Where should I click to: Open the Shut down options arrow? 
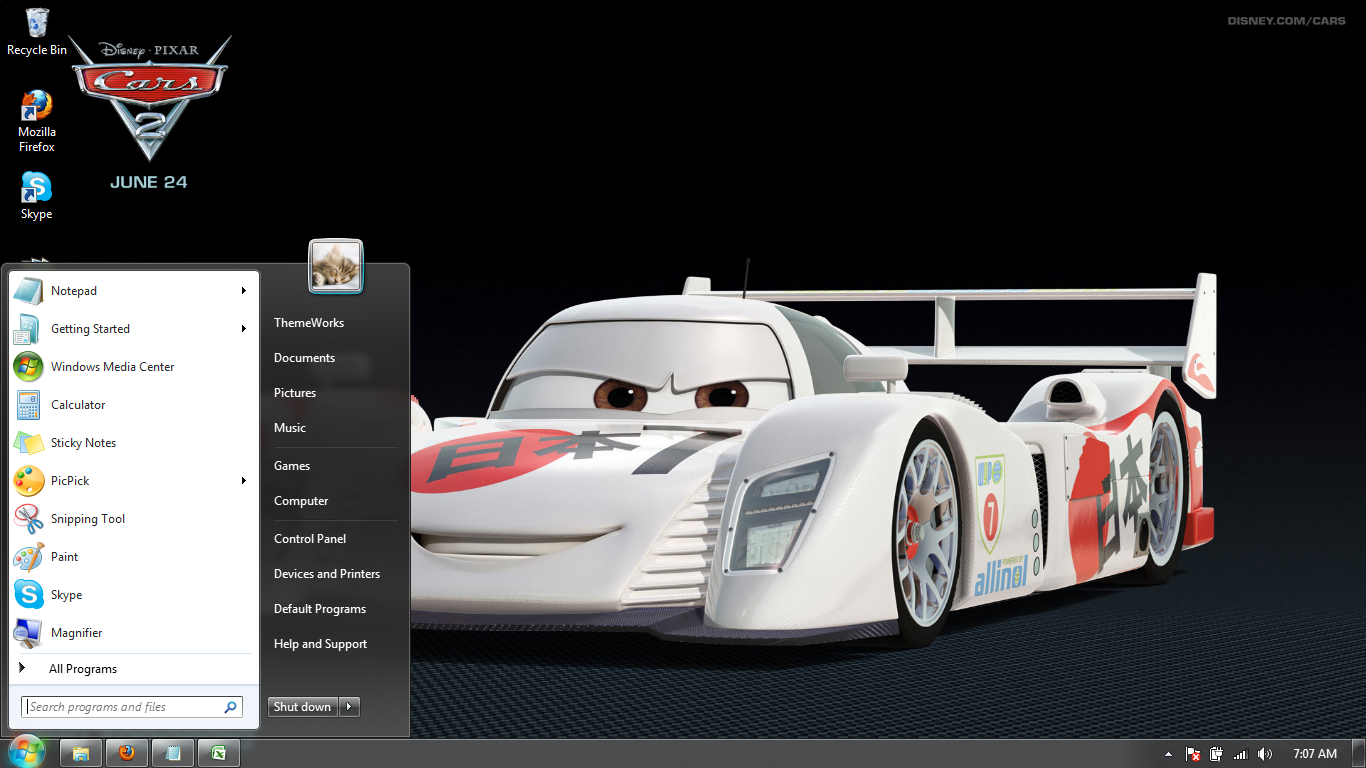coord(349,707)
